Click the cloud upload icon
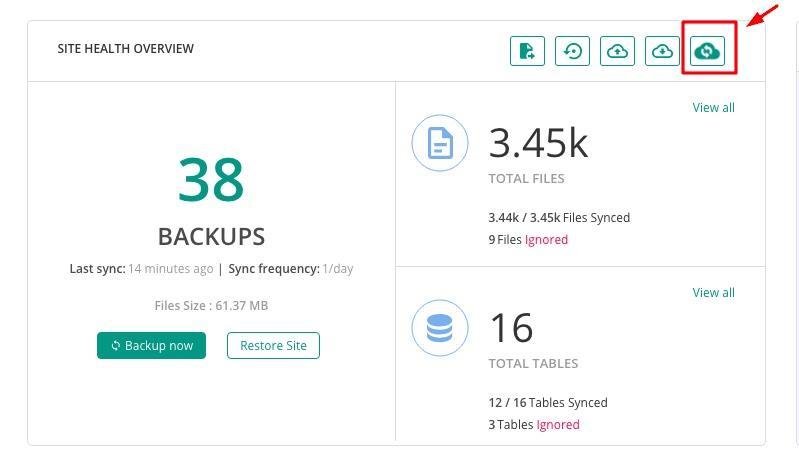This screenshot has height=465, width=799. click(618, 51)
